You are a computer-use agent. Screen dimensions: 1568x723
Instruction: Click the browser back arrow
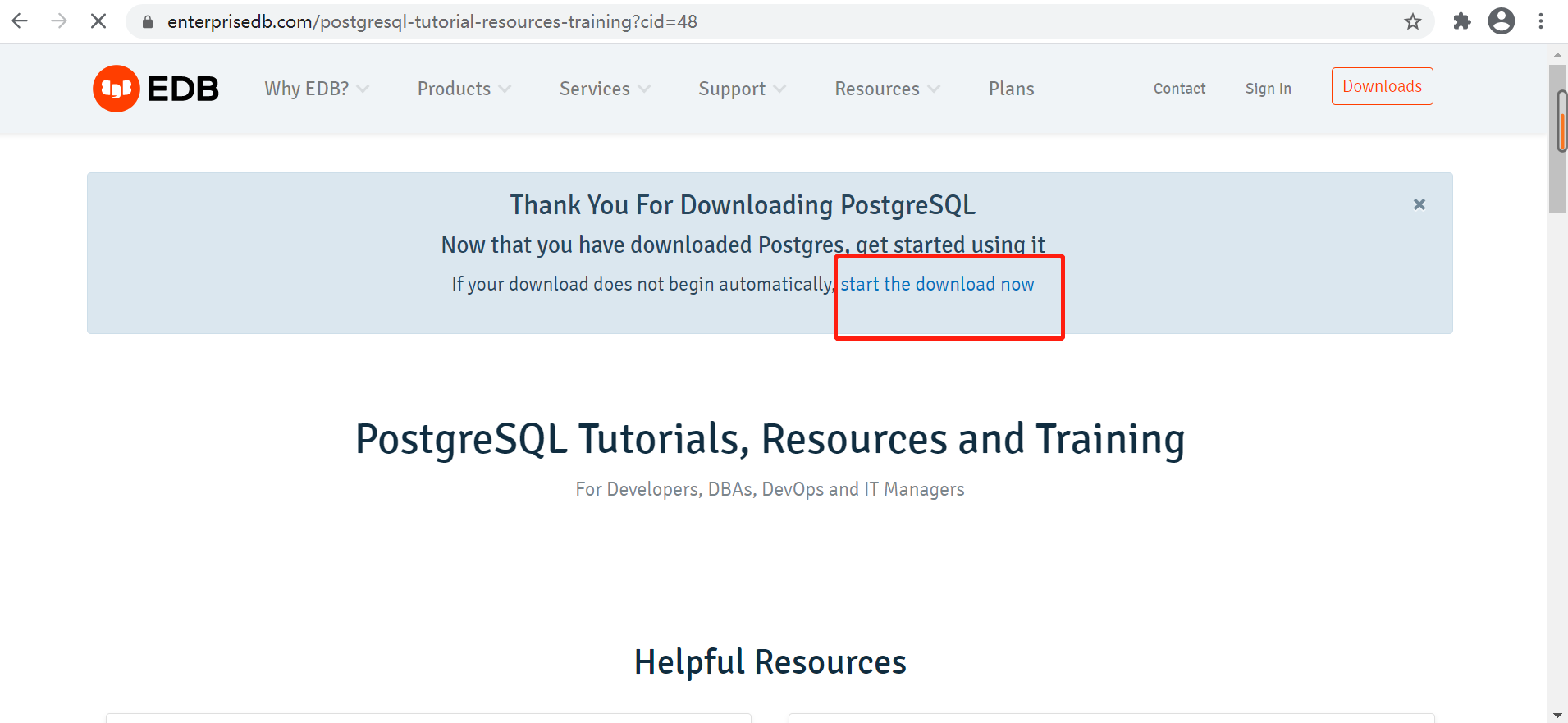tap(20, 21)
